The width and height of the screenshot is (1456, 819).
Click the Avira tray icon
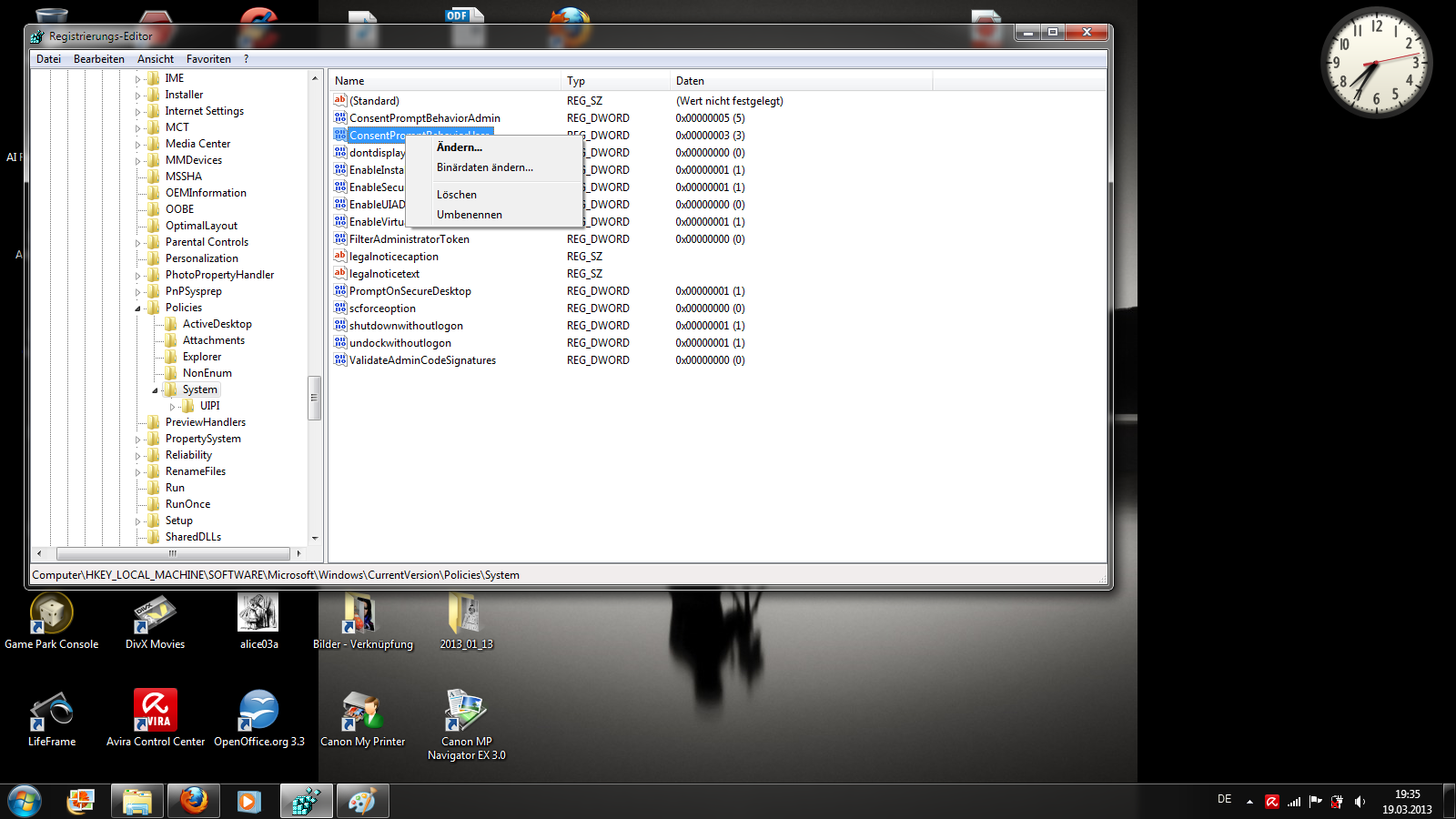pyautogui.click(x=1272, y=802)
